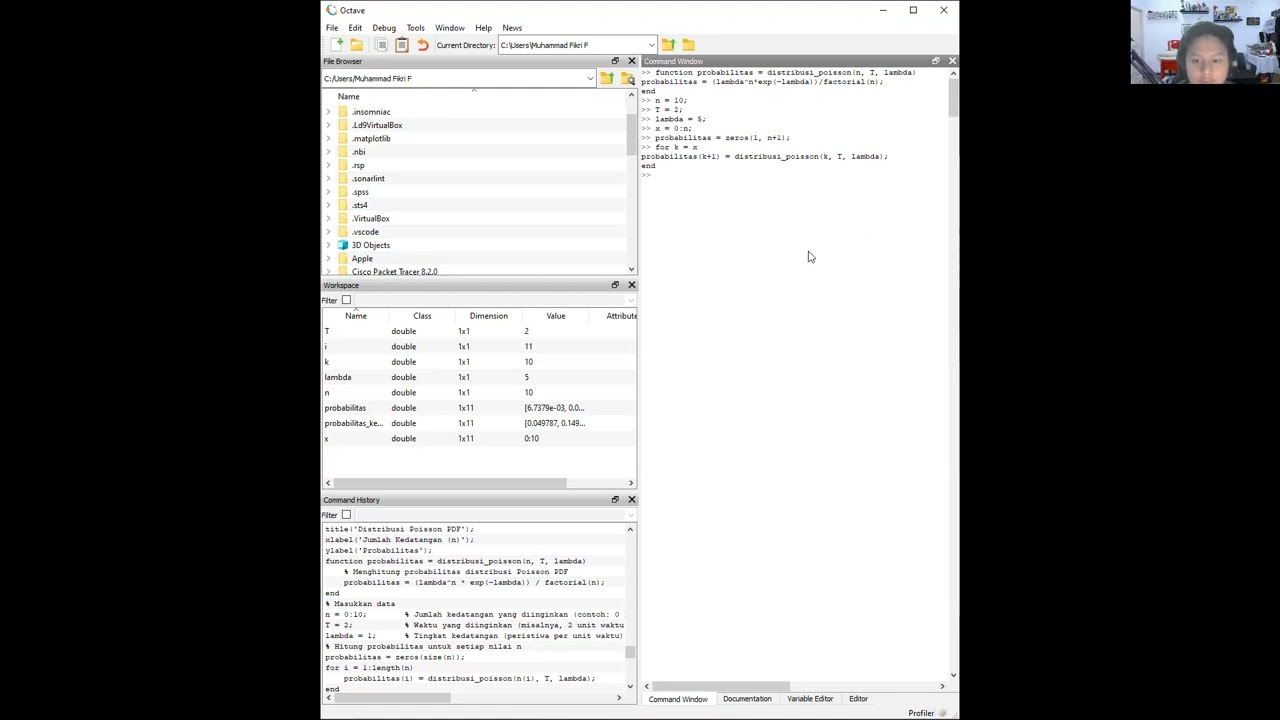Click the Octave logo in title bar
1280x720 pixels.
(331, 10)
